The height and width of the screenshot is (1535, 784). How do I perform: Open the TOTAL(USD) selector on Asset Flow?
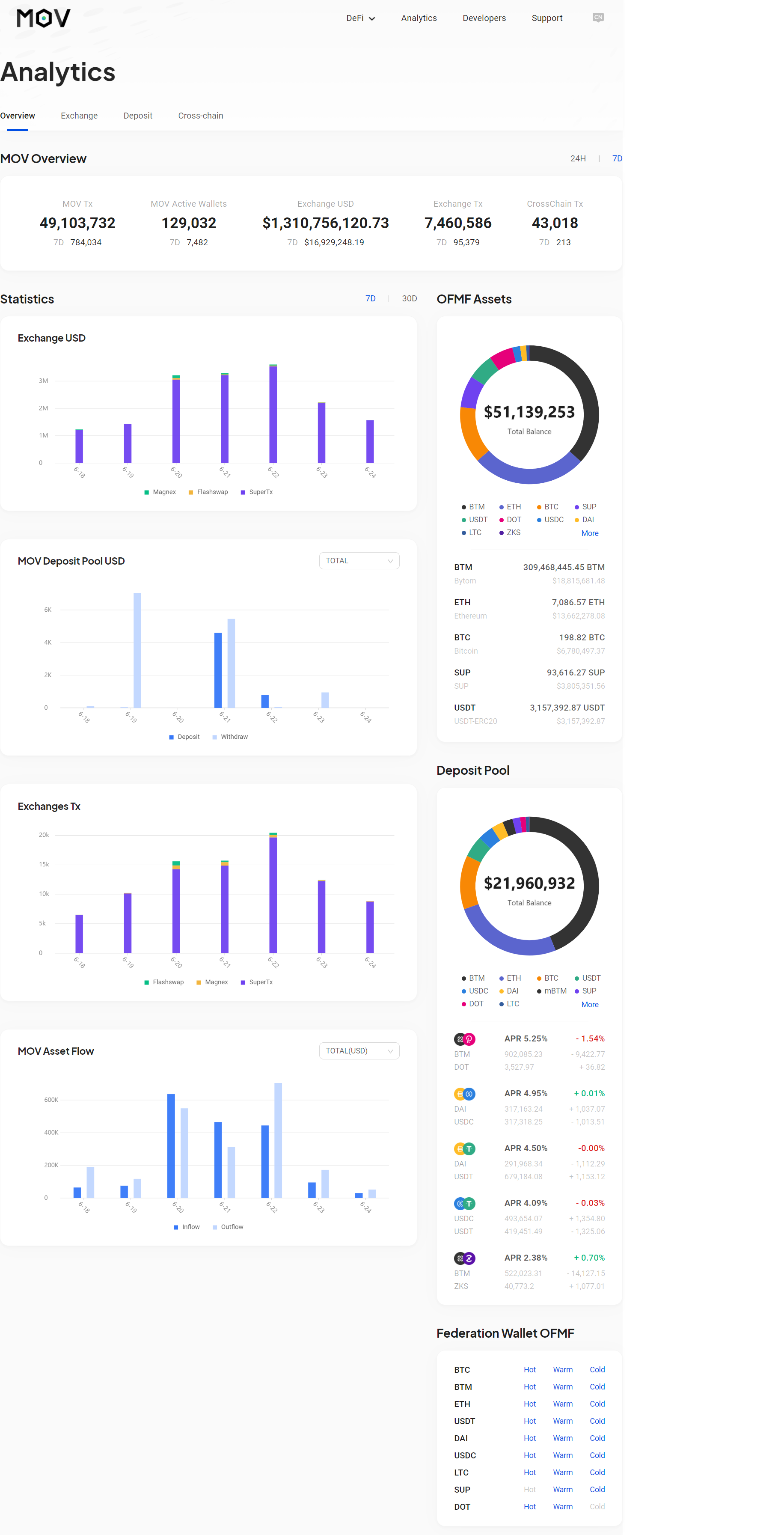359,1050
